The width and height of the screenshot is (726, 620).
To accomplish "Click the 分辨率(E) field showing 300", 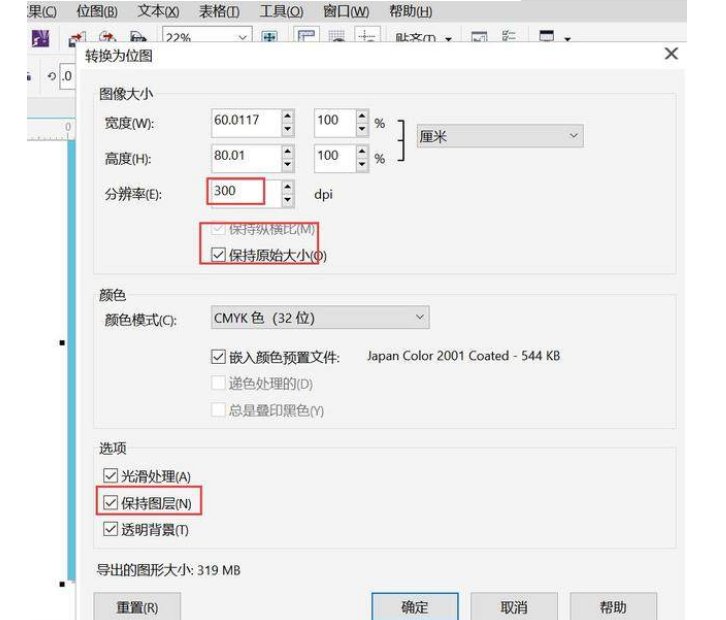I will [x=245, y=193].
